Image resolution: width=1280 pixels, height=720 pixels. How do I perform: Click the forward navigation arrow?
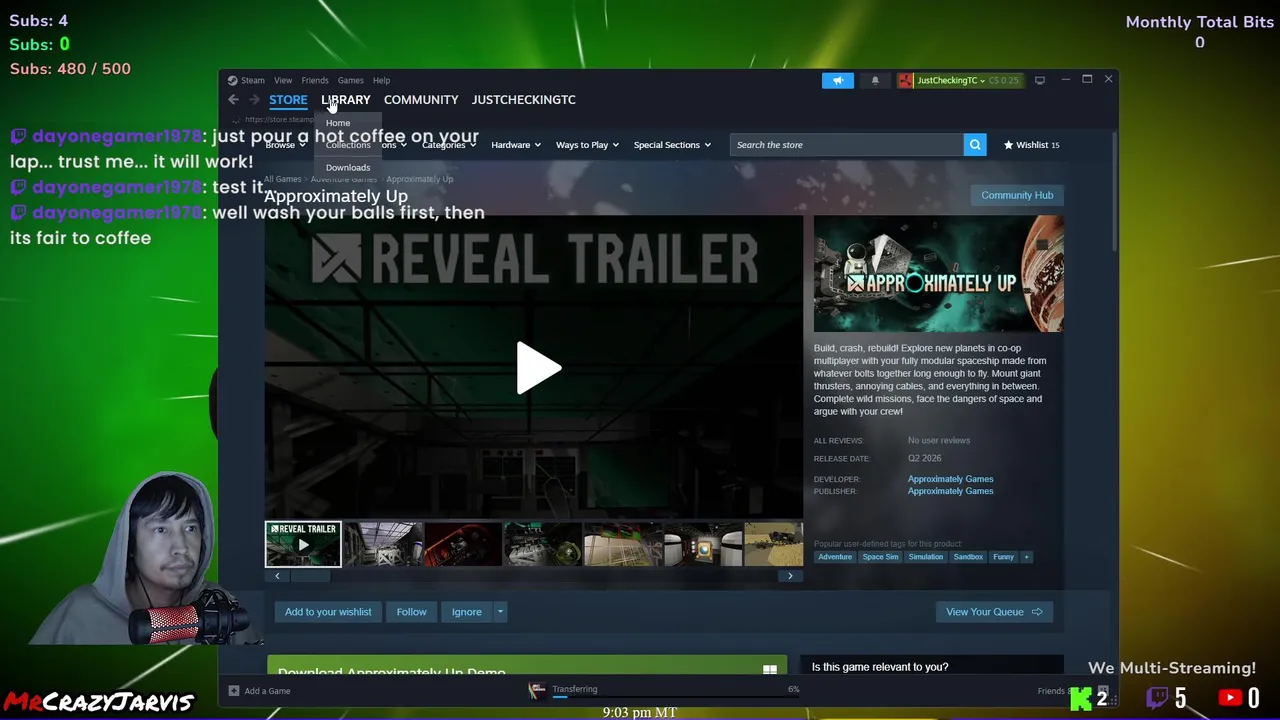pyautogui.click(x=254, y=100)
